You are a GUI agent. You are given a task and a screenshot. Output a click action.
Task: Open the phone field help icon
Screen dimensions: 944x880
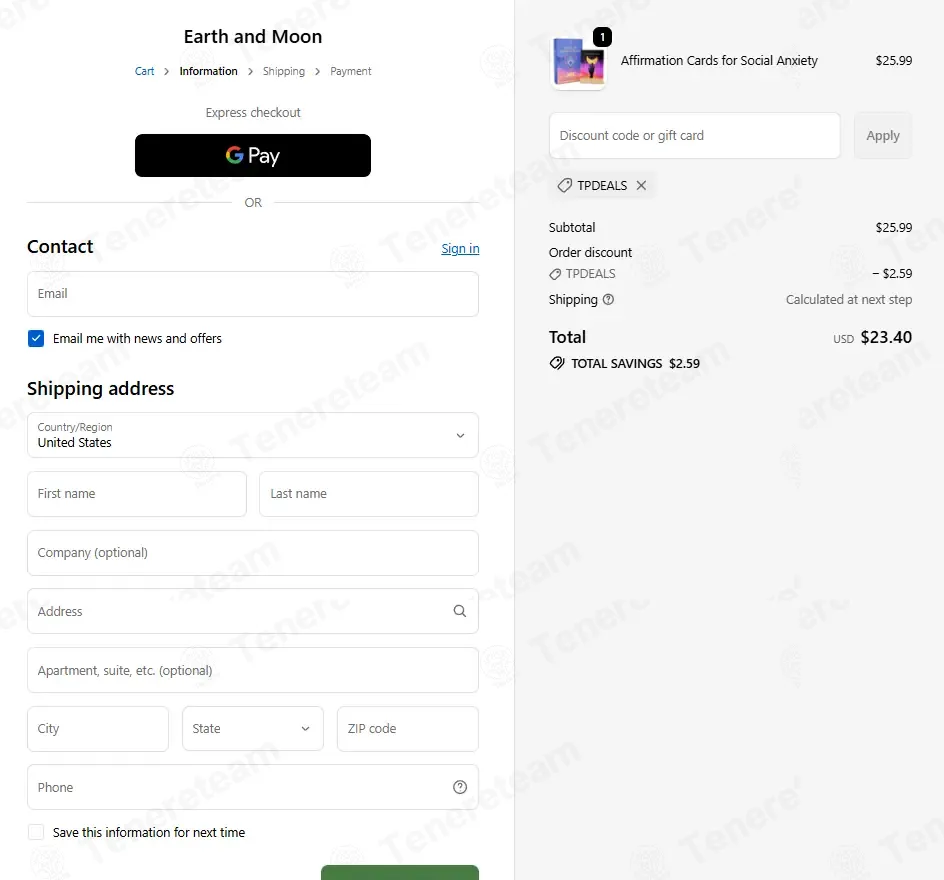tap(460, 787)
